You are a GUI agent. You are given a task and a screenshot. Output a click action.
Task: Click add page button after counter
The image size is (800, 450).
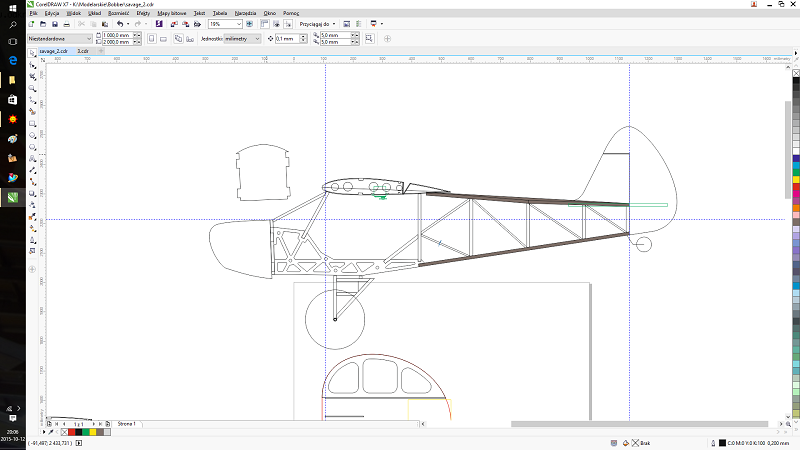[108, 424]
